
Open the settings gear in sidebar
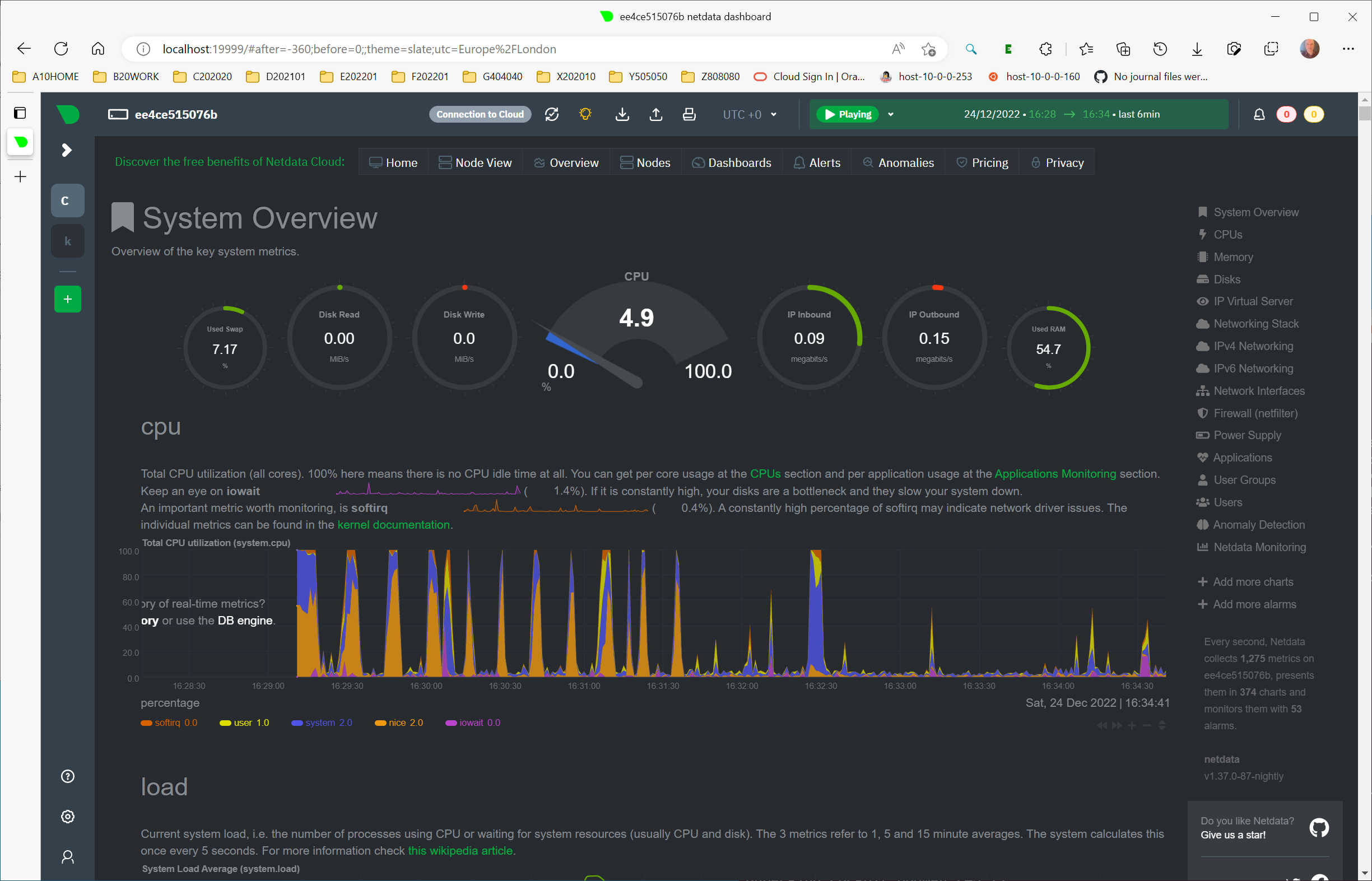click(x=68, y=817)
